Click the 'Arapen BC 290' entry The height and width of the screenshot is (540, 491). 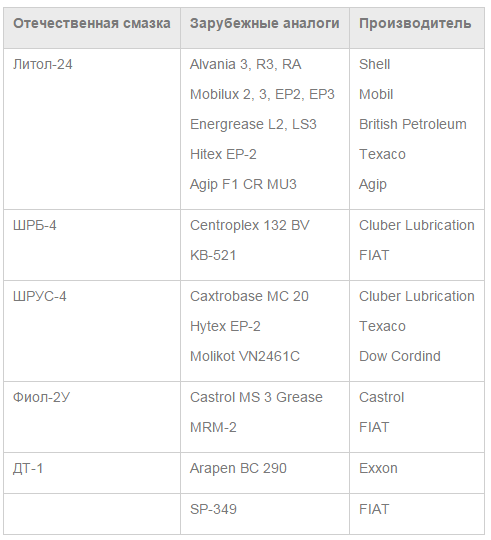pos(238,469)
